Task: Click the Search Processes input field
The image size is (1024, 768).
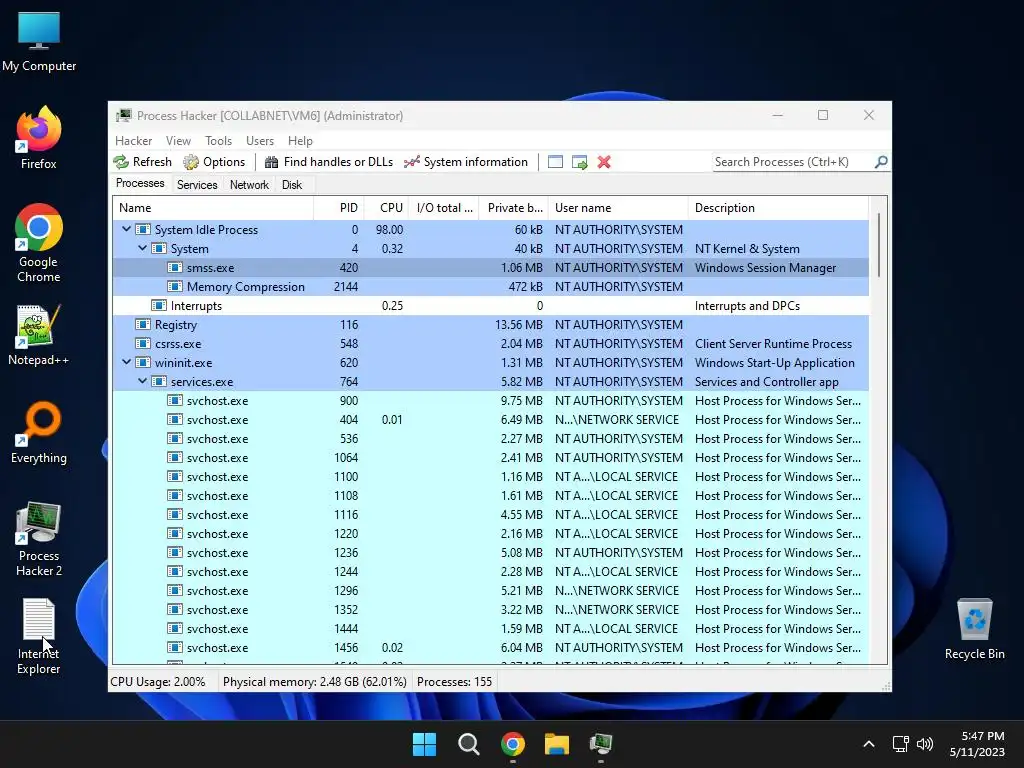Action: (x=793, y=162)
